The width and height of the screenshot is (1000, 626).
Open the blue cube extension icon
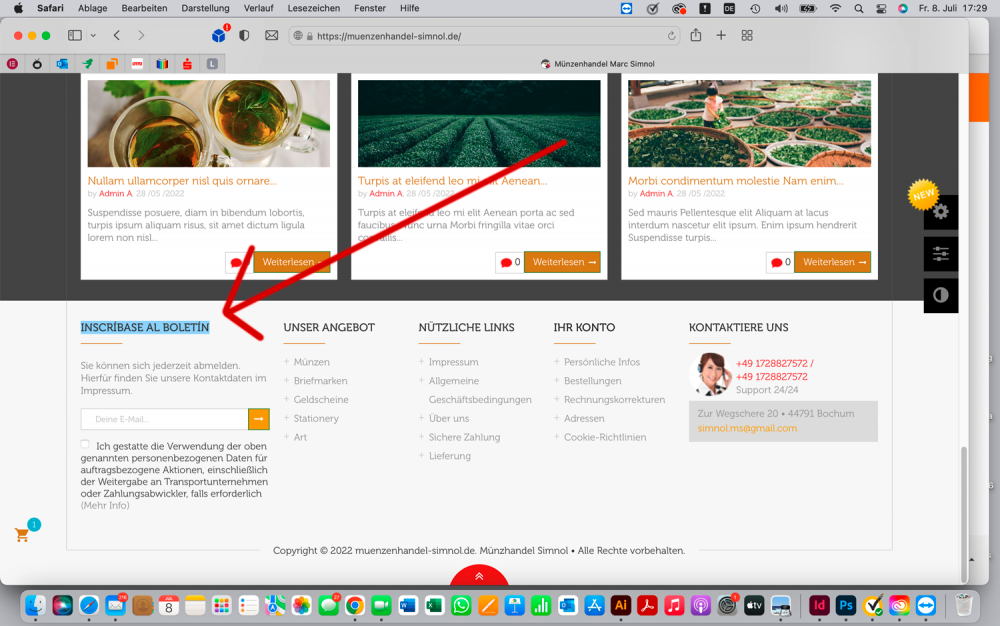point(219,36)
